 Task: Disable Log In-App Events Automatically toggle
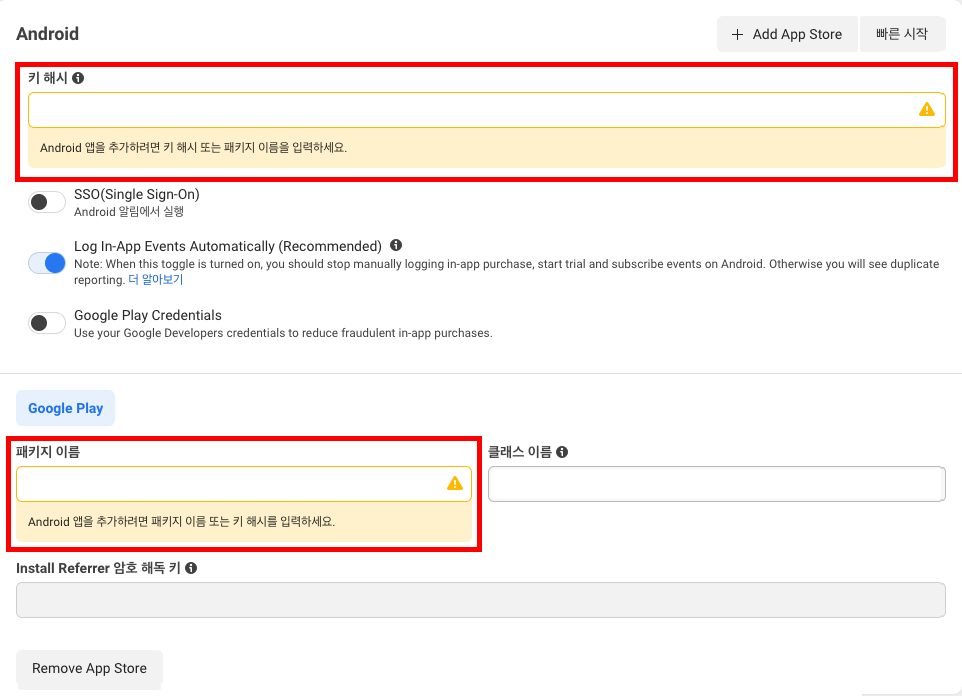46,263
